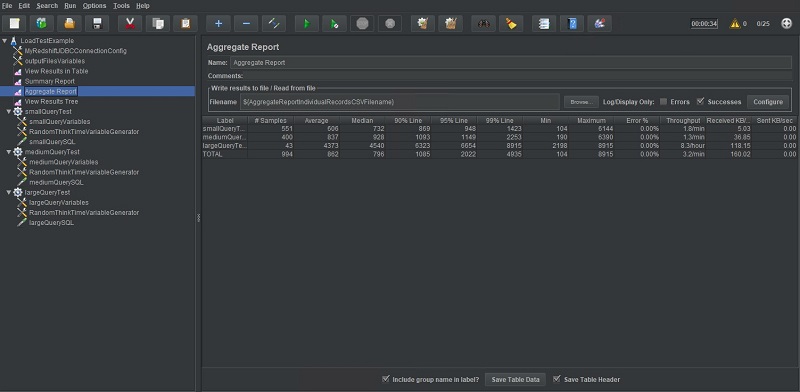Open the Help menu
This screenshot has height=392, width=800.
pyautogui.click(x=143, y=6)
